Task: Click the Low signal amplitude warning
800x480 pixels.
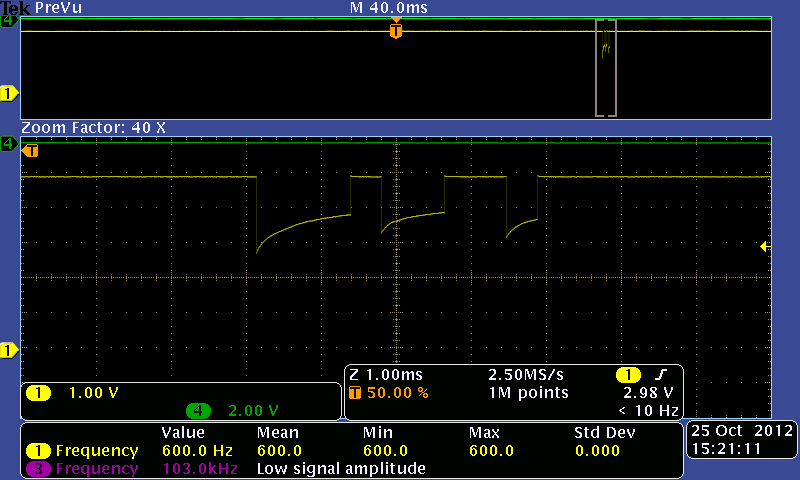Action: coord(341,469)
